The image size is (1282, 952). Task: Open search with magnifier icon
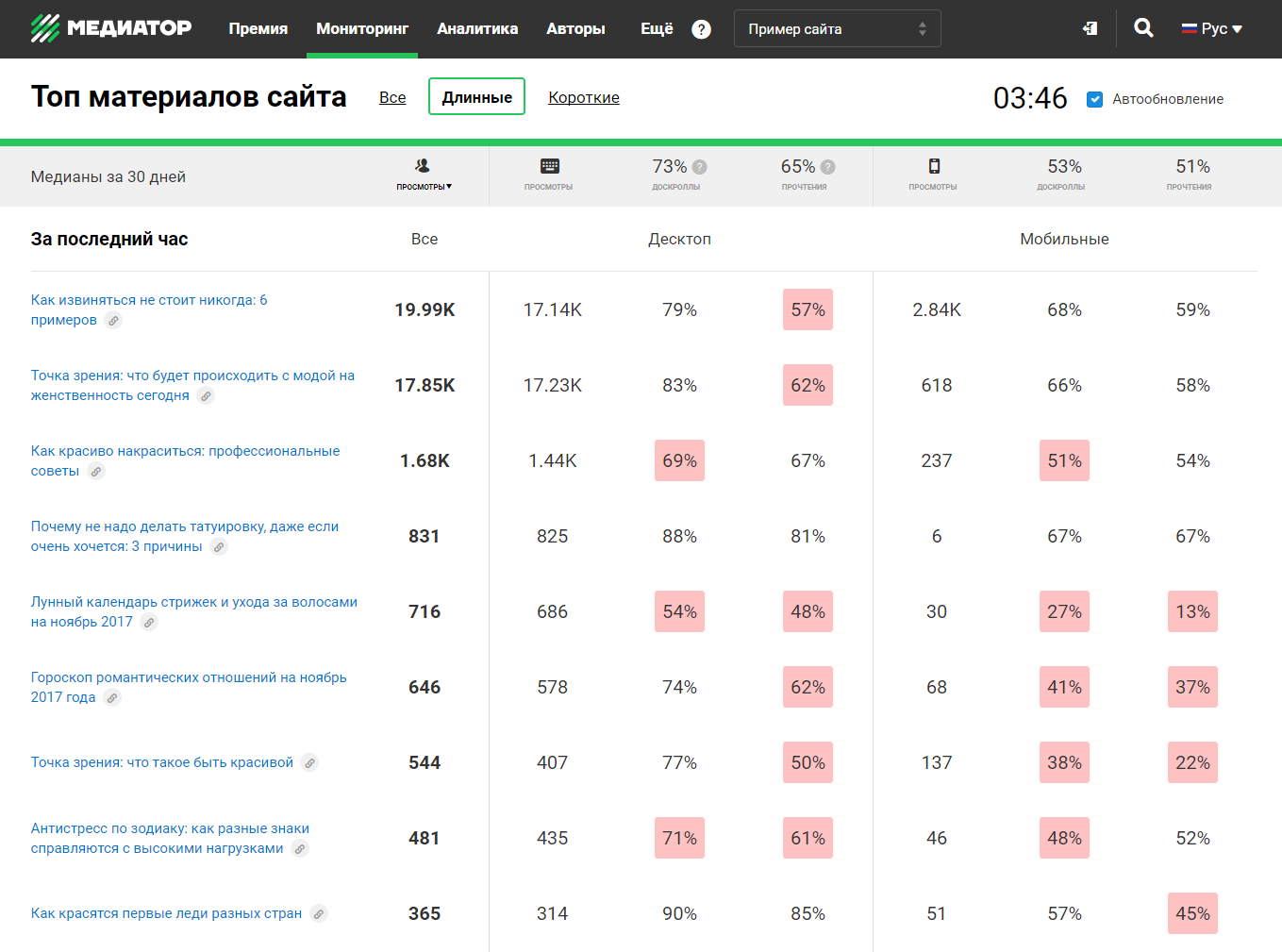click(x=1143, y=28)
